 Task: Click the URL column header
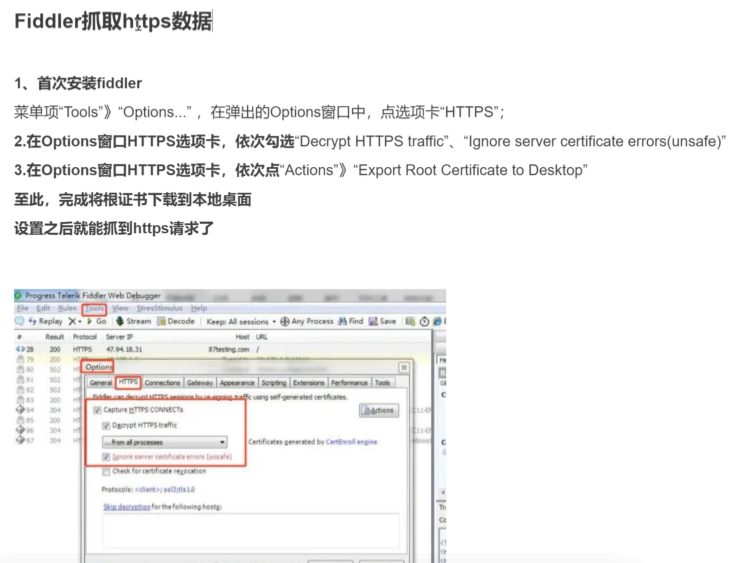click(262, 337)
